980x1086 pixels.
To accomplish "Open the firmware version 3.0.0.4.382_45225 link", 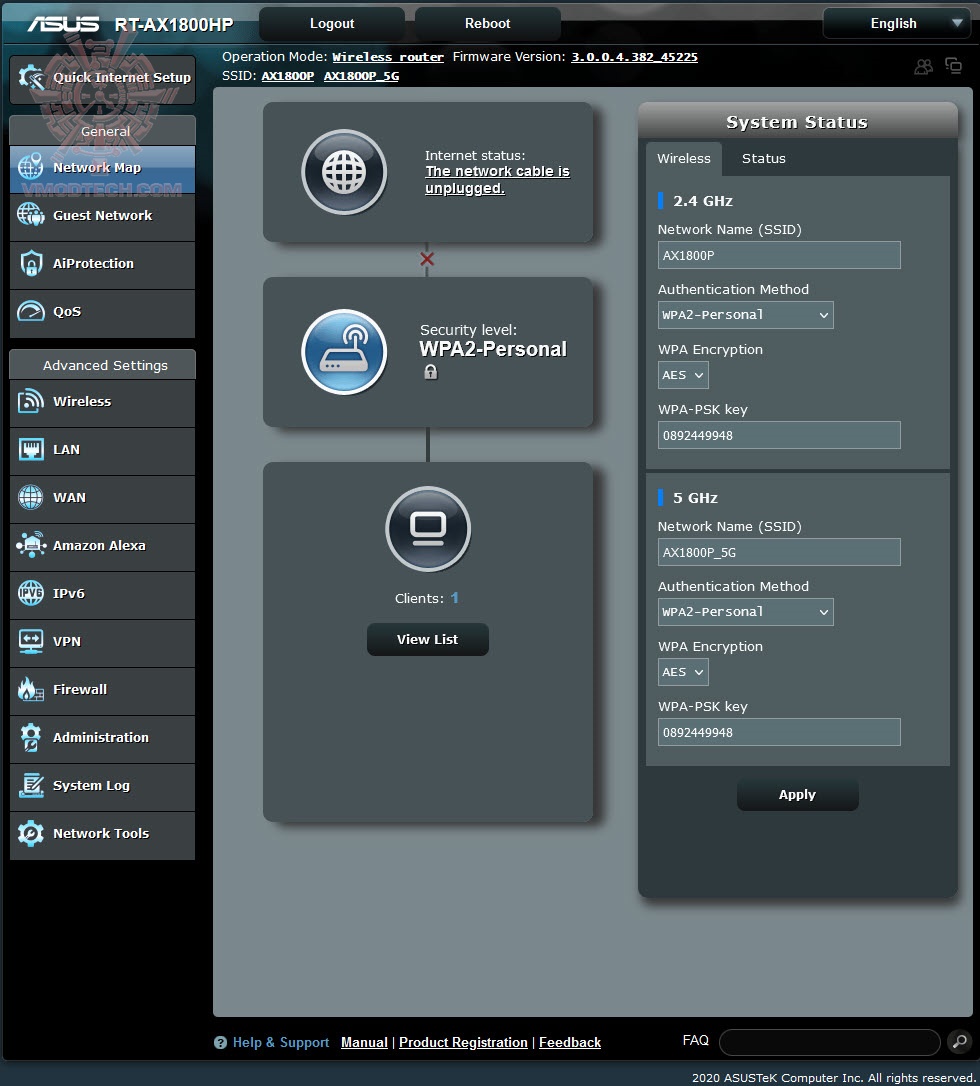I will (x=634, y=57).
